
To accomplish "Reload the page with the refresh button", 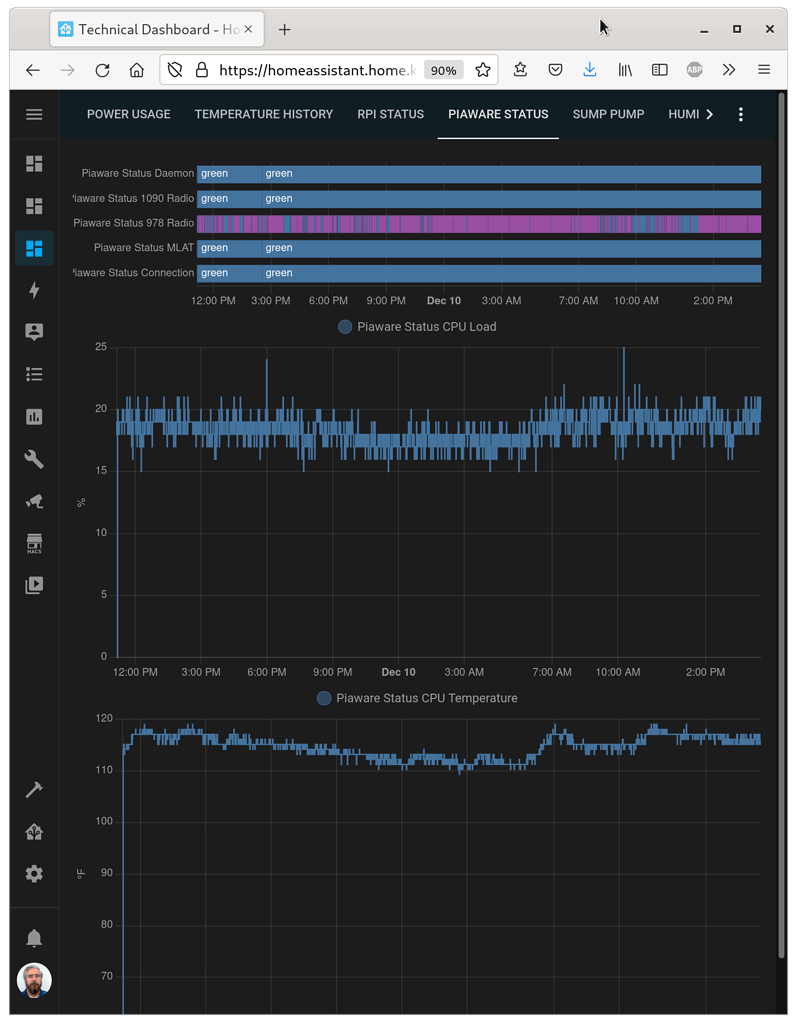I will coord(102,69).
